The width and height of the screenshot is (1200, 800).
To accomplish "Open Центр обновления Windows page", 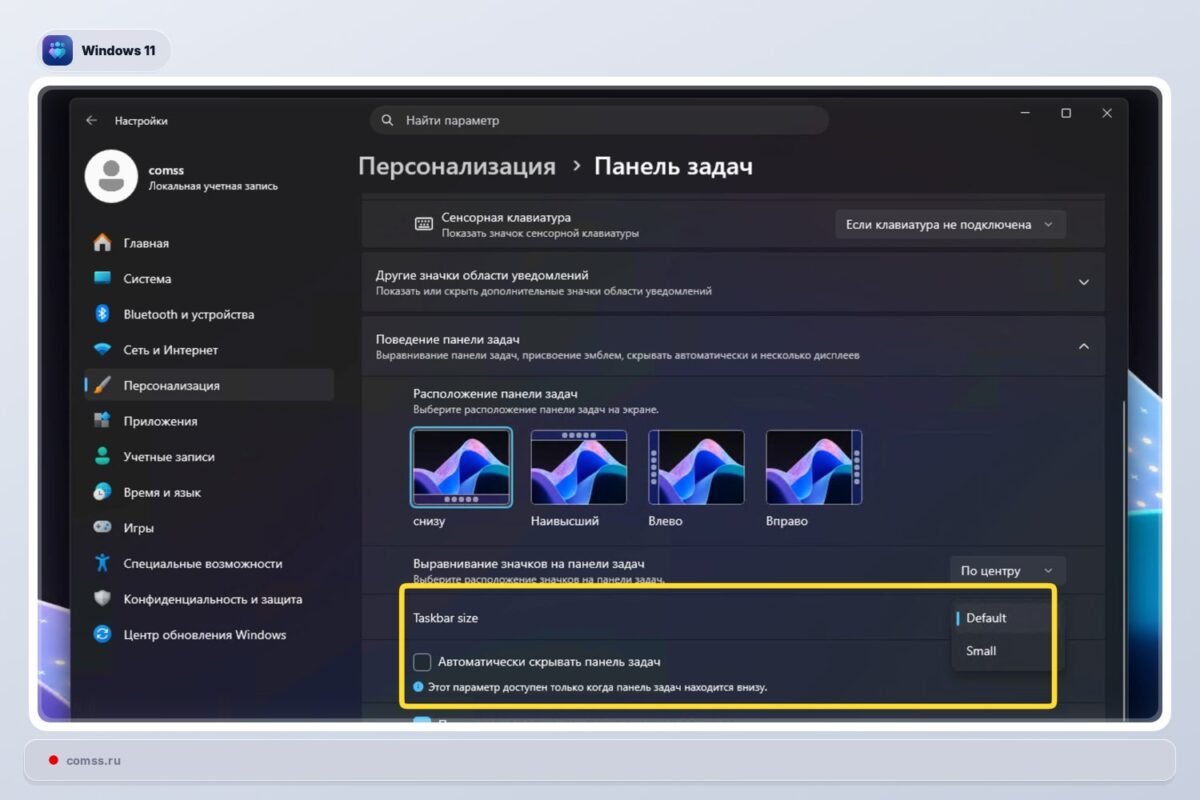I will (x=209, y=635).
